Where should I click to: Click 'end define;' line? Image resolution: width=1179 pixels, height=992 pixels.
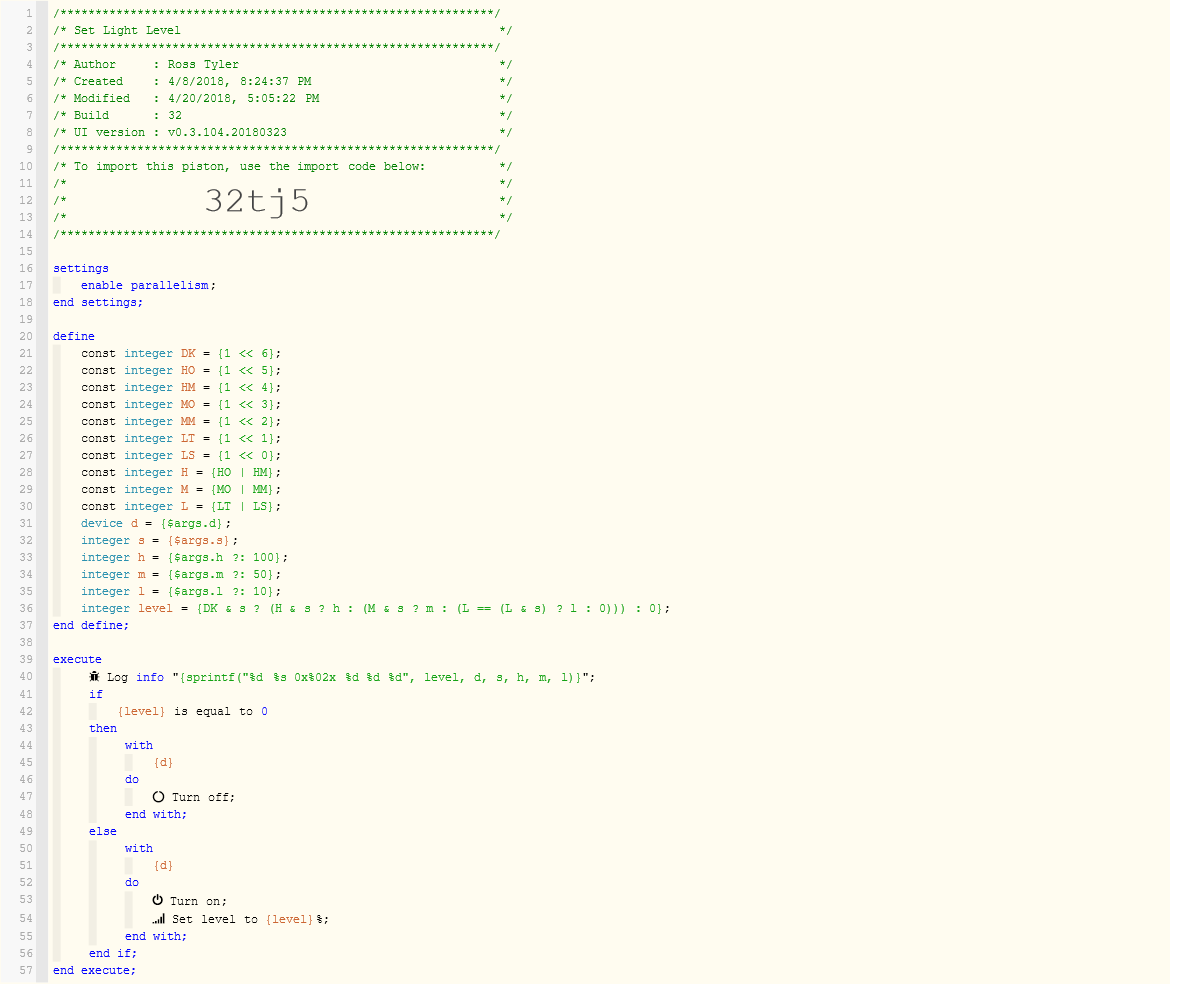click(x=91, y=626)
